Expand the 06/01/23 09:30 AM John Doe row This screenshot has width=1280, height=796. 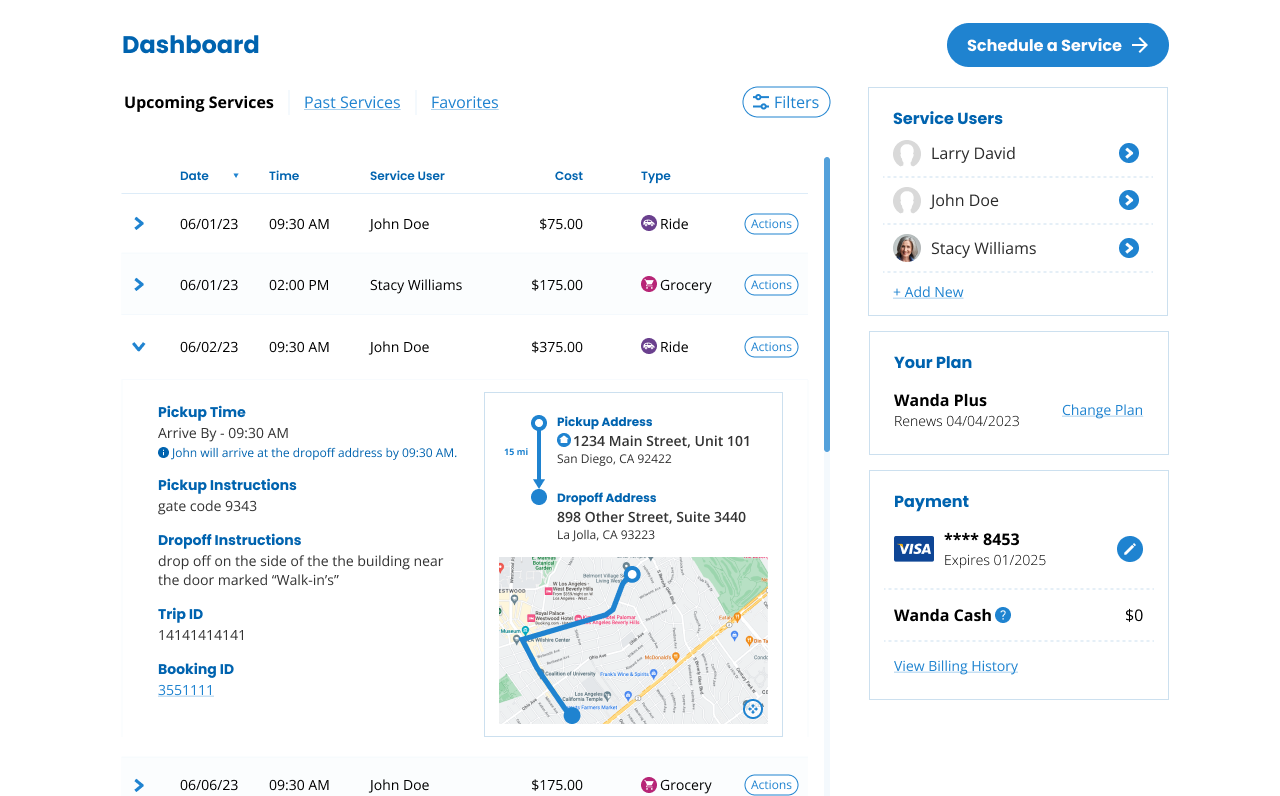(139, 224)
